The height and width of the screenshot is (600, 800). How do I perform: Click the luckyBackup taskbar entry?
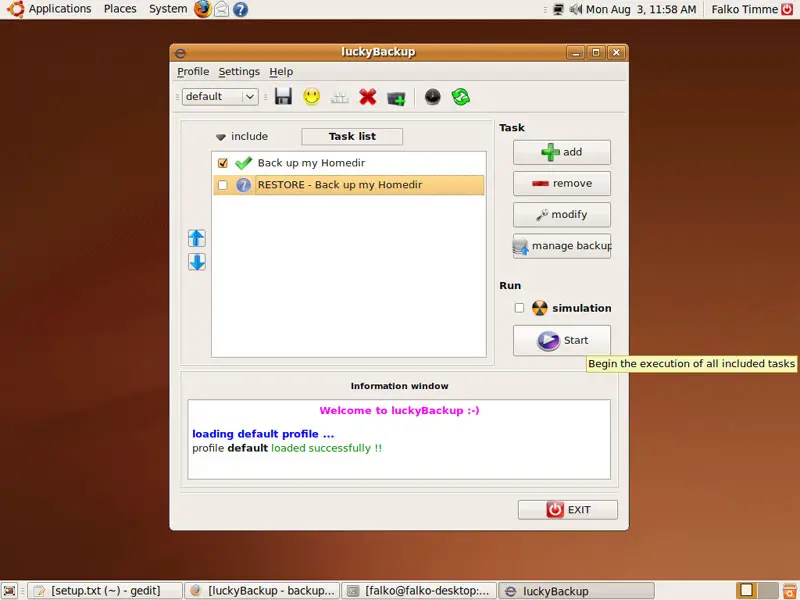pyautogui.click(x=576, y=591)
